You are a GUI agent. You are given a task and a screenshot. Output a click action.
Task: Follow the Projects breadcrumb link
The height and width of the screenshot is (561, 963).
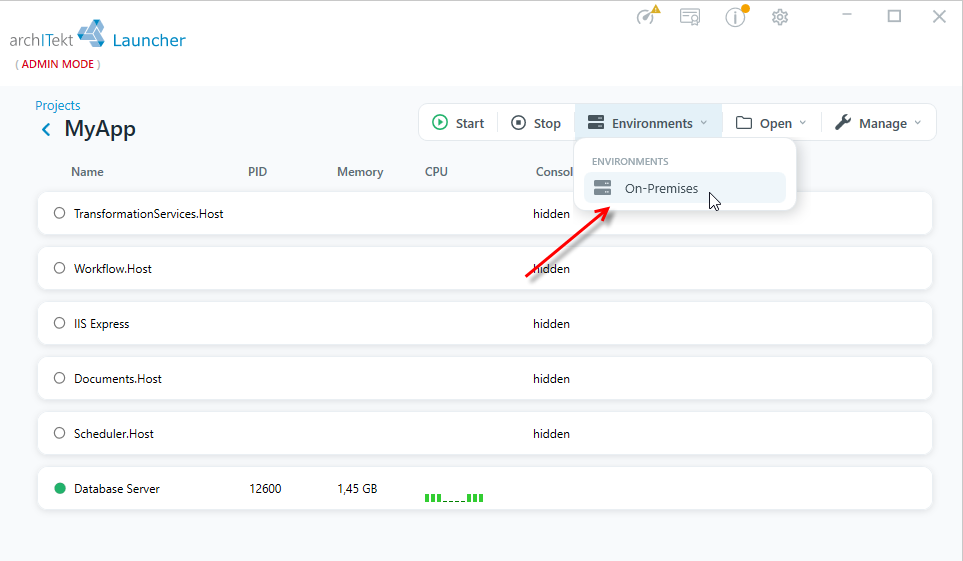tap(58, 106)
